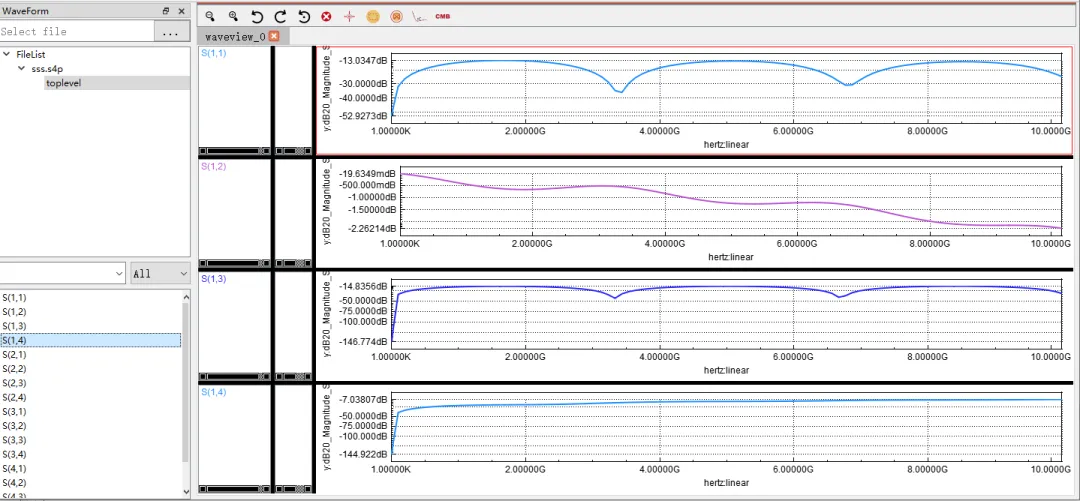The height and width of the screenshot is (501, 1080).
Task: Open the empty filter combo box
Action: 63,274
